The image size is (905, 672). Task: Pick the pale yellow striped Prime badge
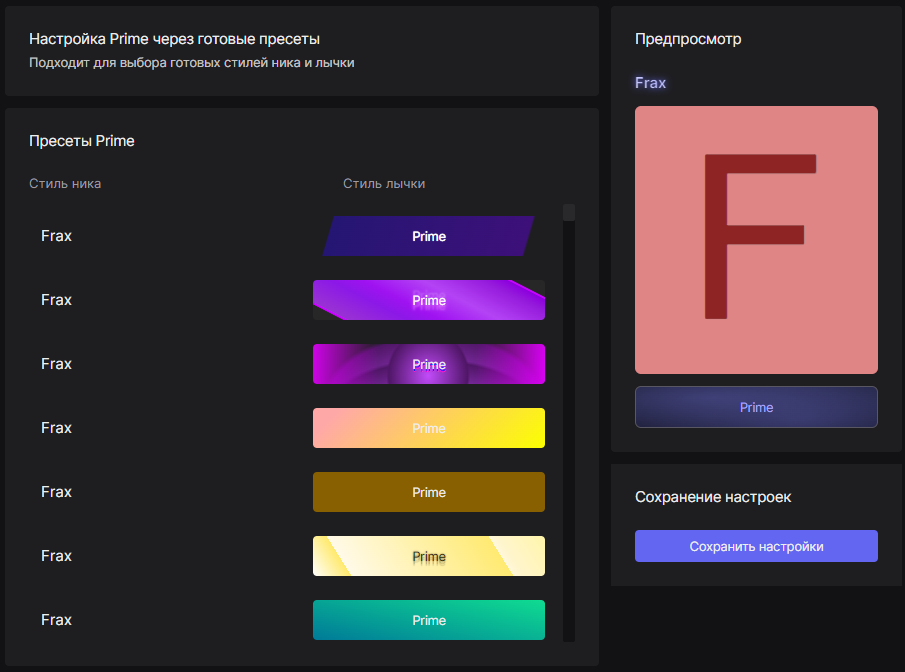[428, 556]
